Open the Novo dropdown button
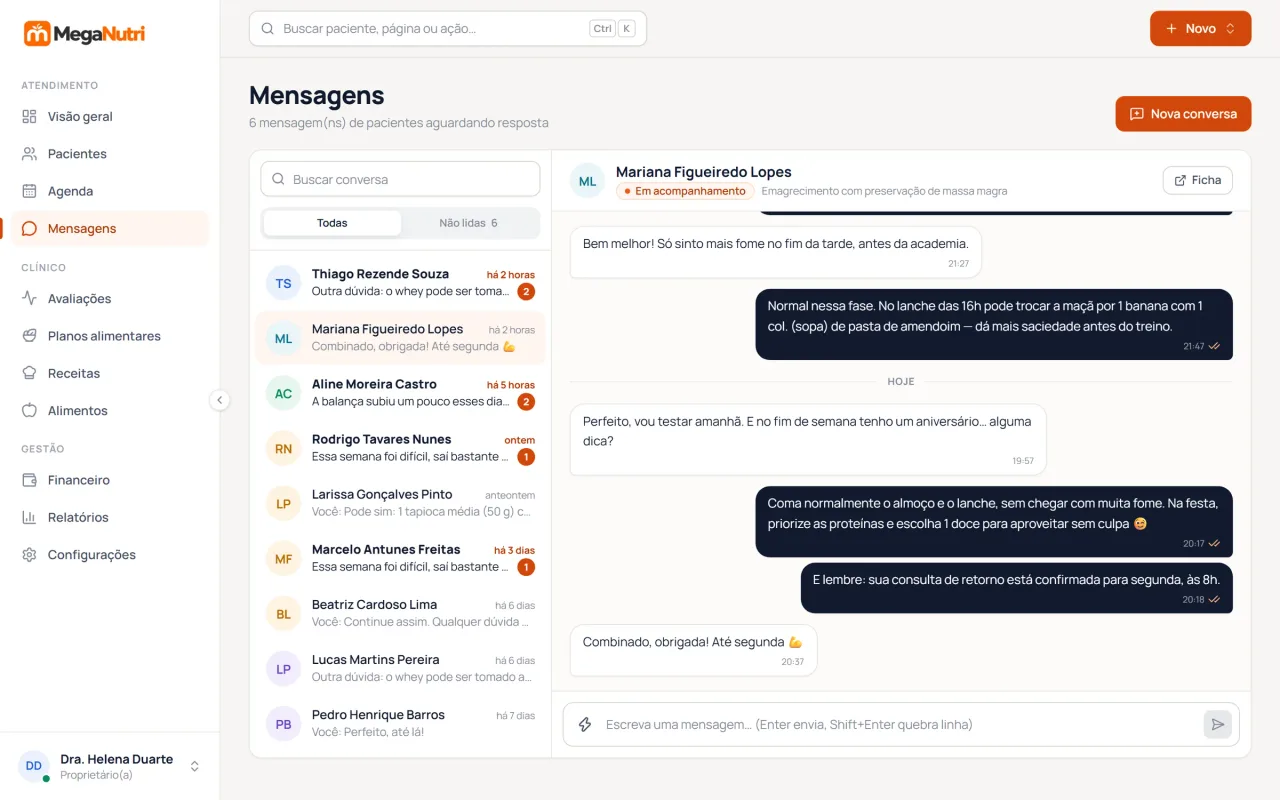The height and width of the screenshot is (800, 1280). (1200, 29)
